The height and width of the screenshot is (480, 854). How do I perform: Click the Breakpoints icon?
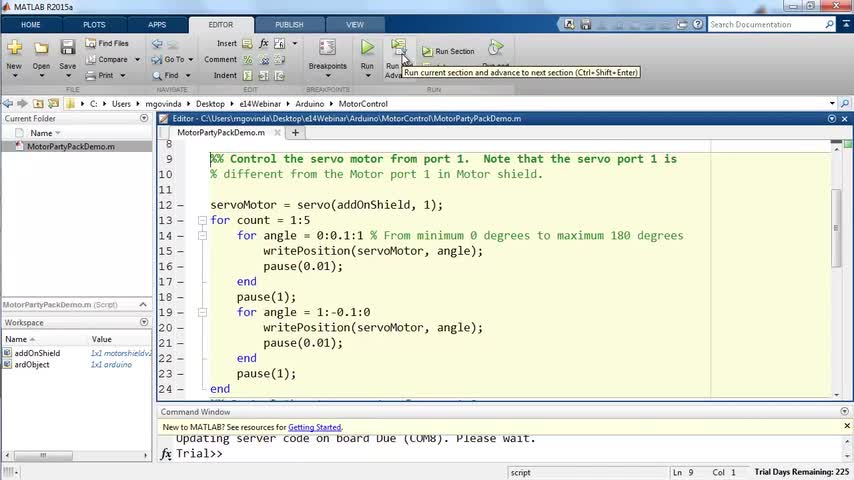[327, 48]
